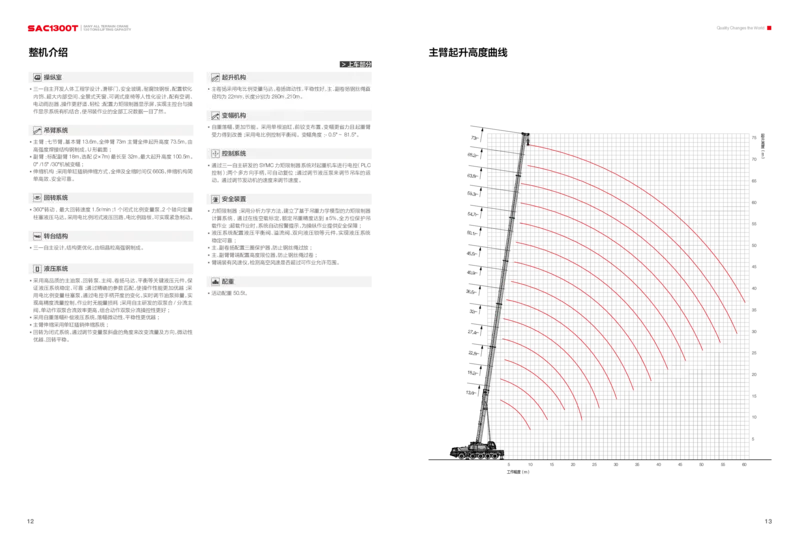Click the 起升机构 hoisting icon

coord(214,77)
